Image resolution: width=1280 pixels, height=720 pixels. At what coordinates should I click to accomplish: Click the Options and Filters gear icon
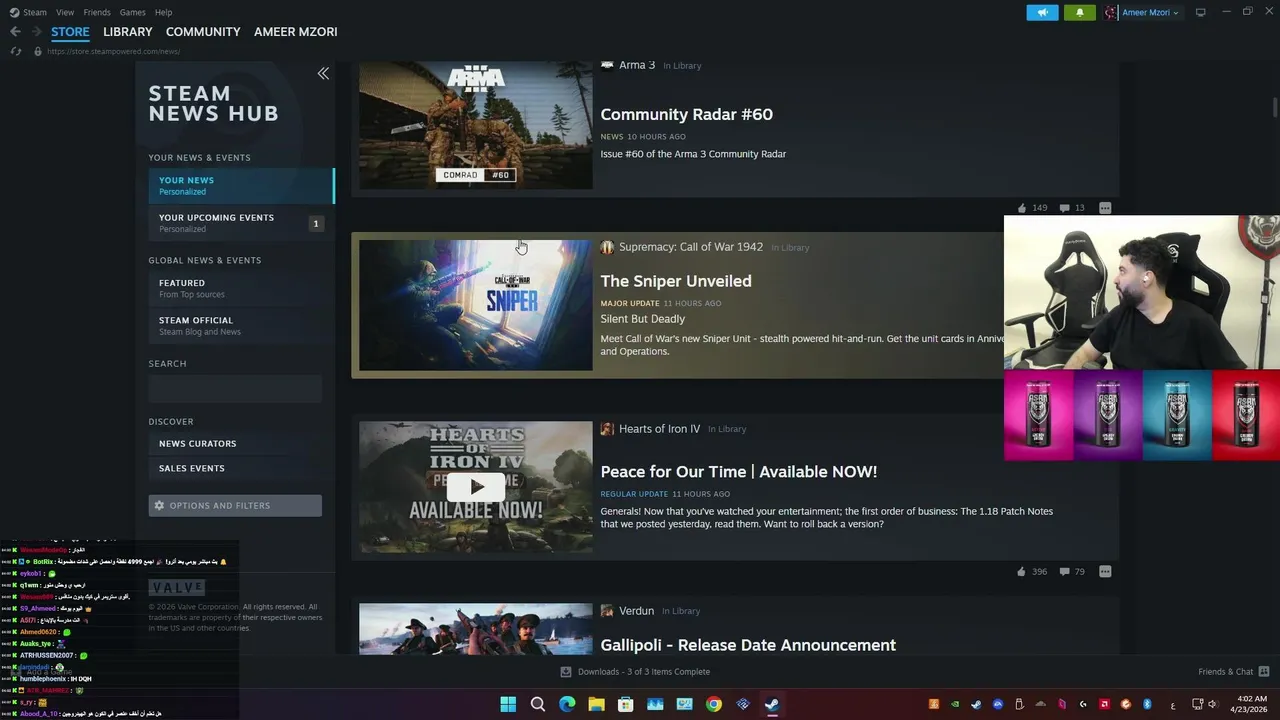[x=159, y=506]
